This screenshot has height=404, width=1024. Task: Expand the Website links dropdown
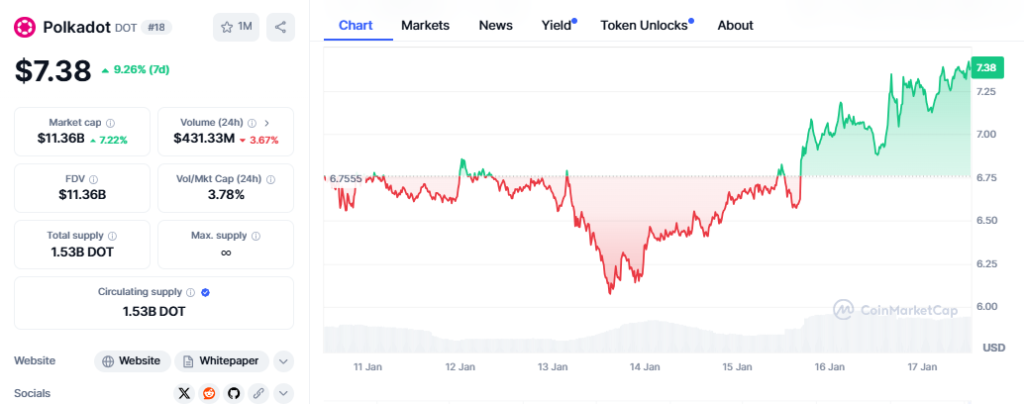283,361
